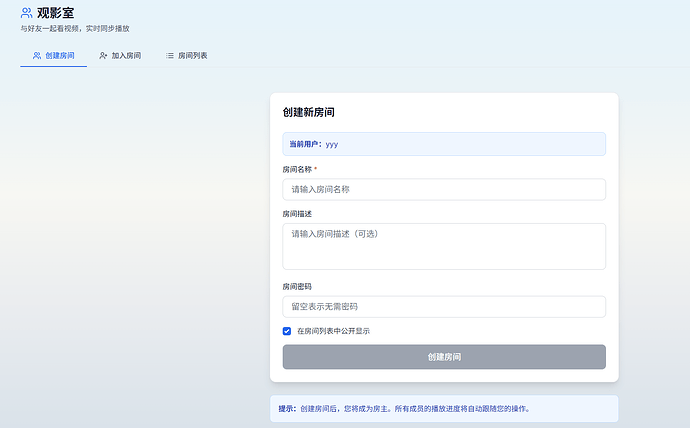This screenshot has height=428, width=690.
Task: Click the 在房间列表中公开显示 label text
Action: pyautogui.click(x=334, y=331)
